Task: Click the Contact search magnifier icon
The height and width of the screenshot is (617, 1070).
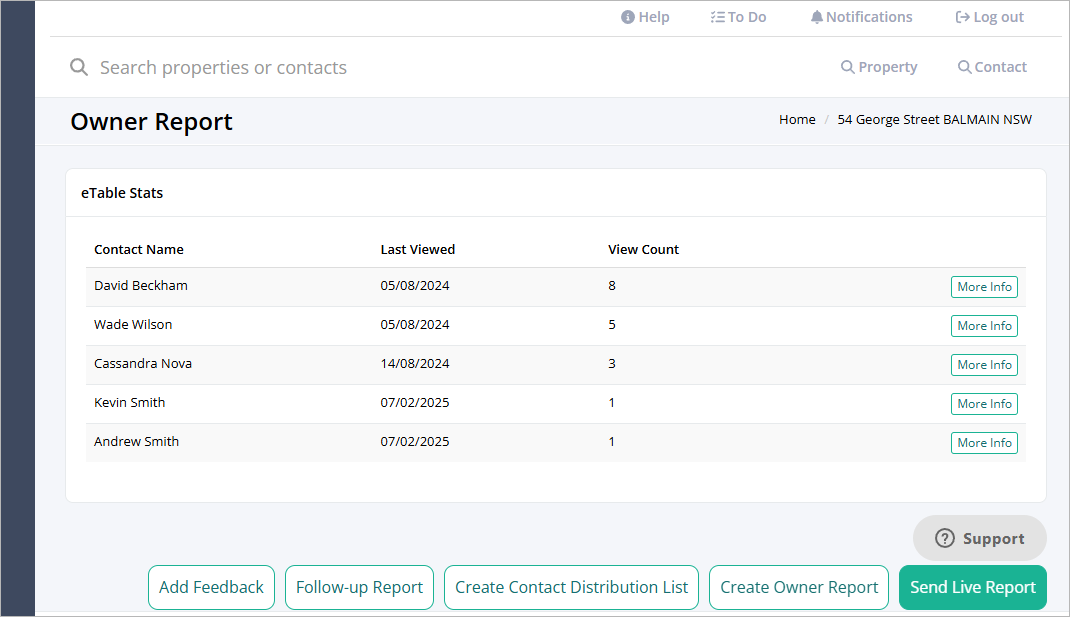Action: [964, 67]
